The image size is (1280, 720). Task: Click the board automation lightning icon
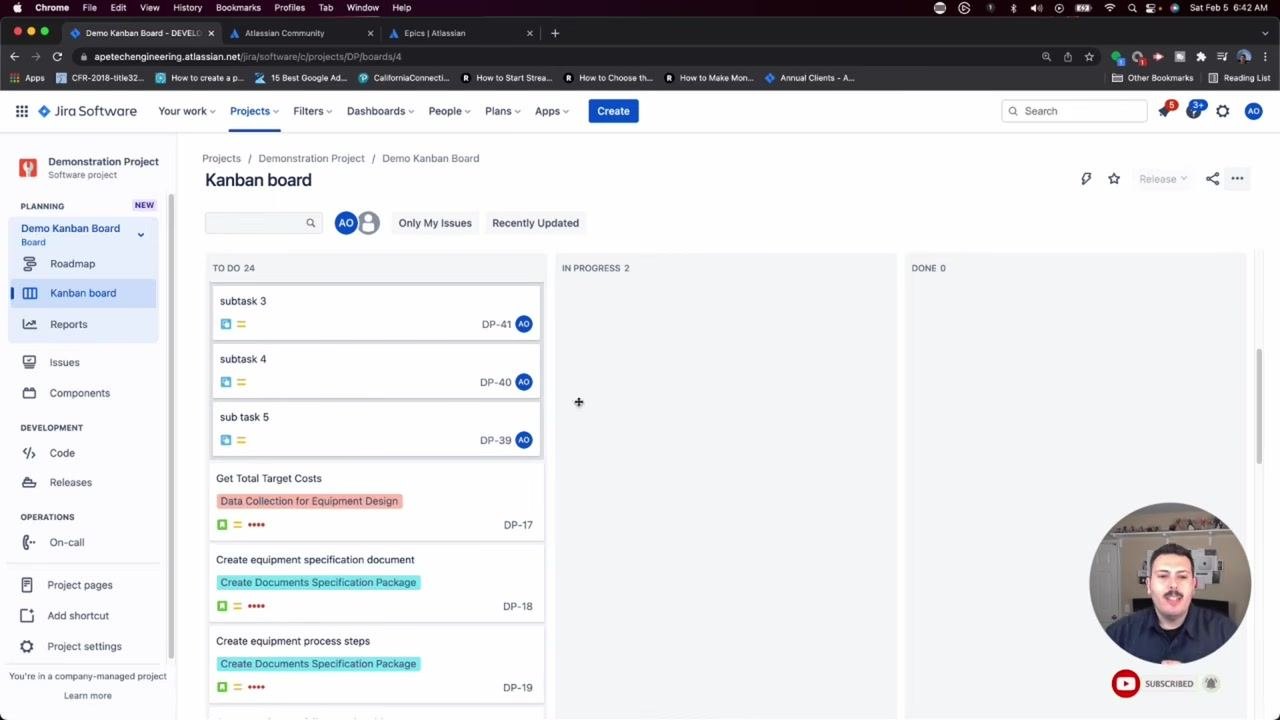tap(1086, 179)
